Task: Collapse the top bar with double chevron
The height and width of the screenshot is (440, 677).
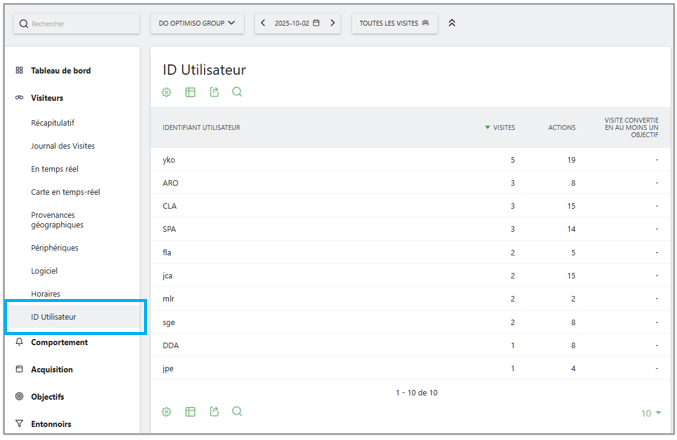Action: click(x=452, y=22)
